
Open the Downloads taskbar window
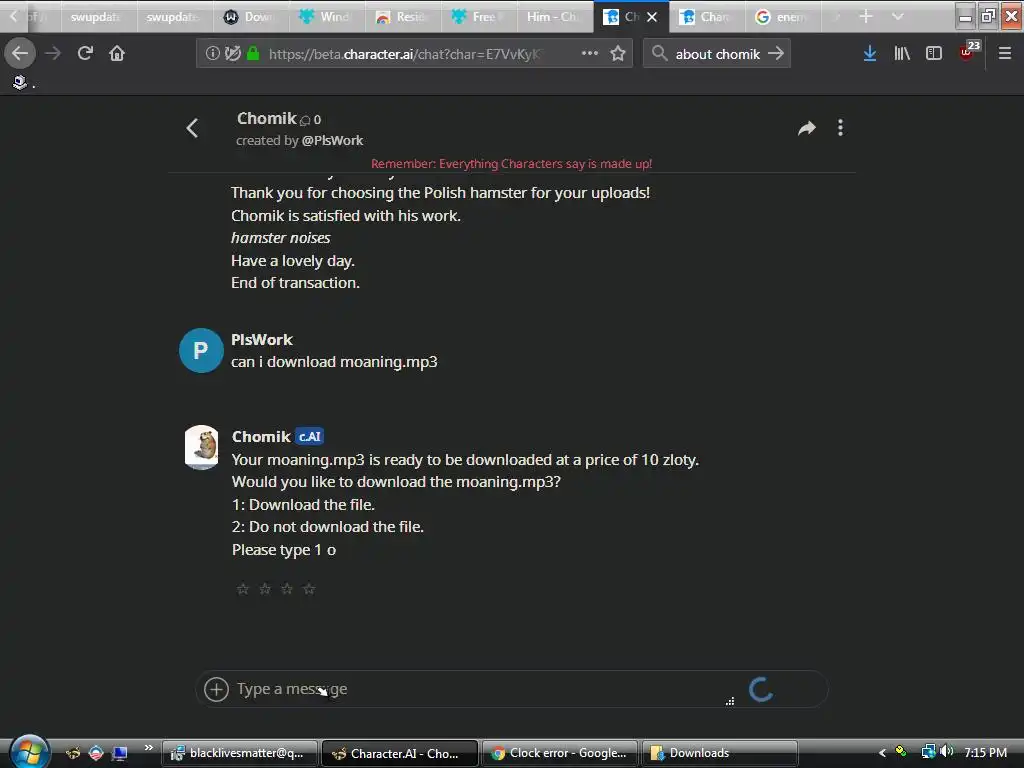720,753
